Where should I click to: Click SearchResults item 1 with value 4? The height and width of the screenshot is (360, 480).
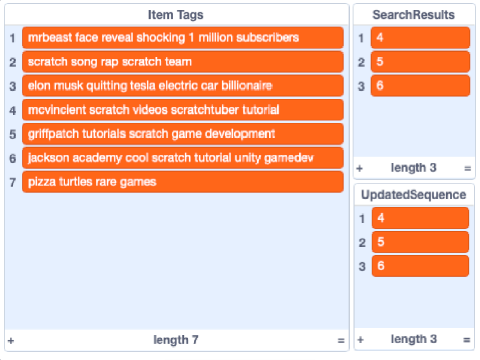point(420,38)
